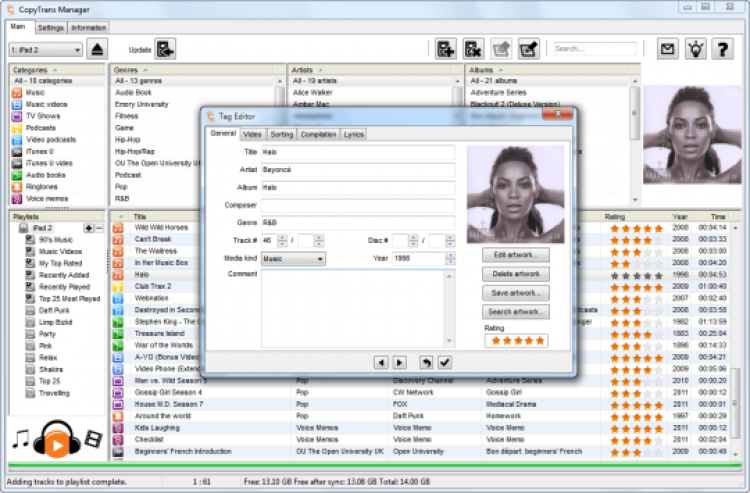Click the Year stepper arrows
The image size is (750, 493).
(450, 259)
